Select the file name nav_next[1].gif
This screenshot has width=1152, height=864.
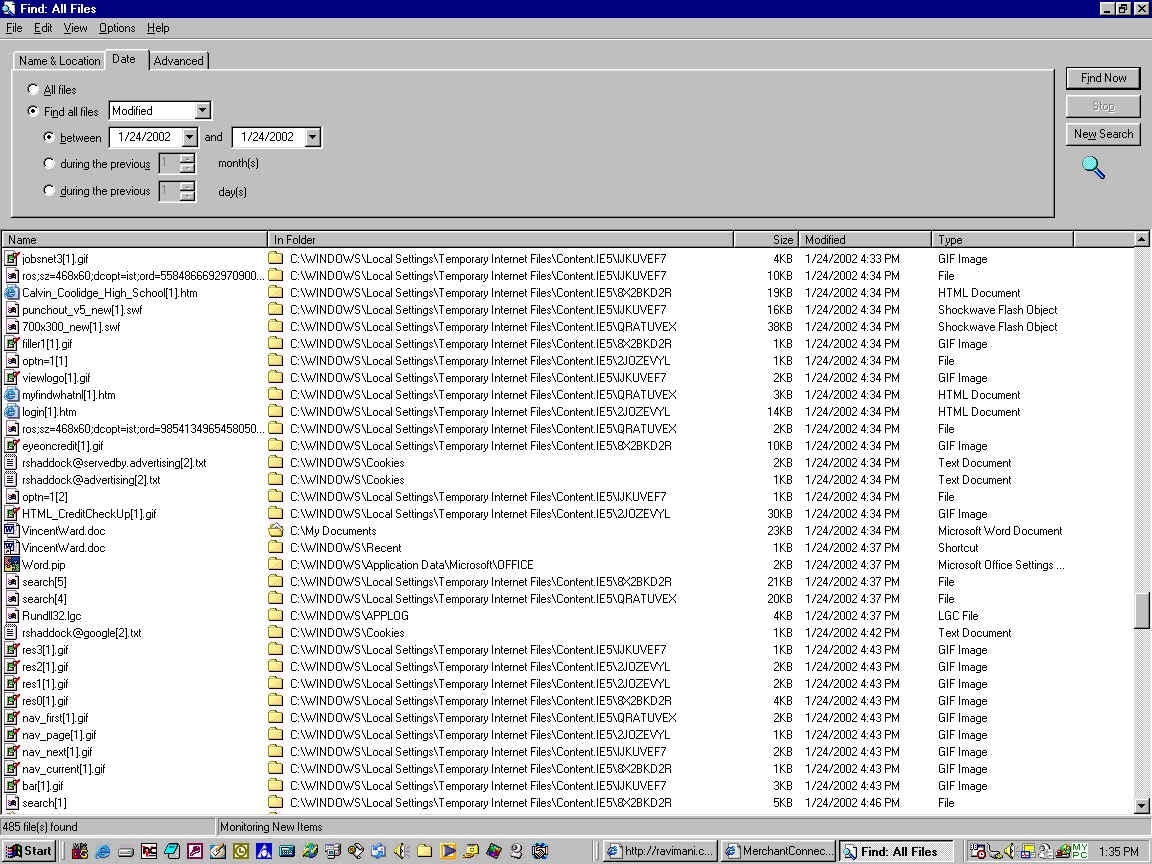point(57,752)
